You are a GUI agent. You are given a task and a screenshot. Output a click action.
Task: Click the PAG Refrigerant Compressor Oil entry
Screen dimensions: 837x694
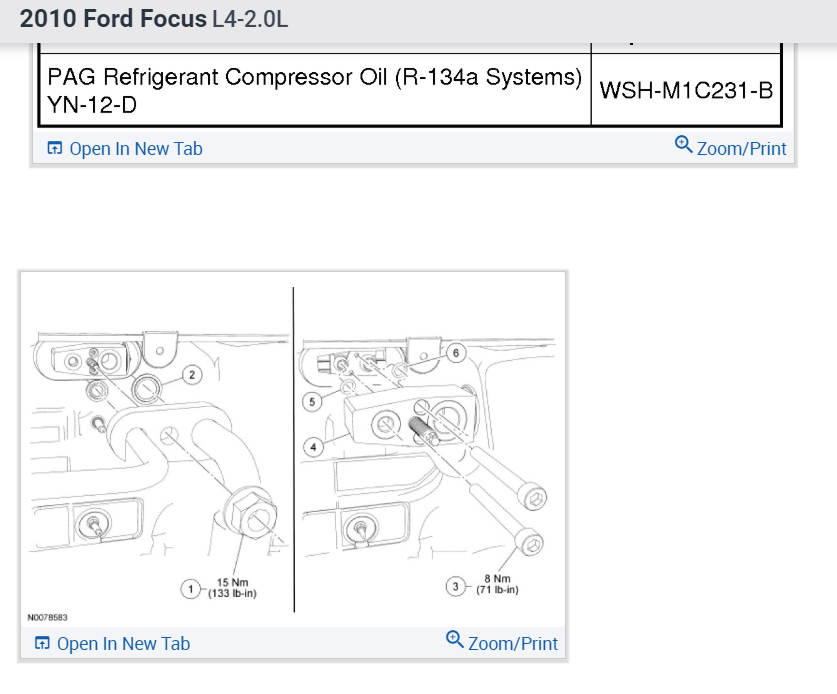click(x=310, y=78)
